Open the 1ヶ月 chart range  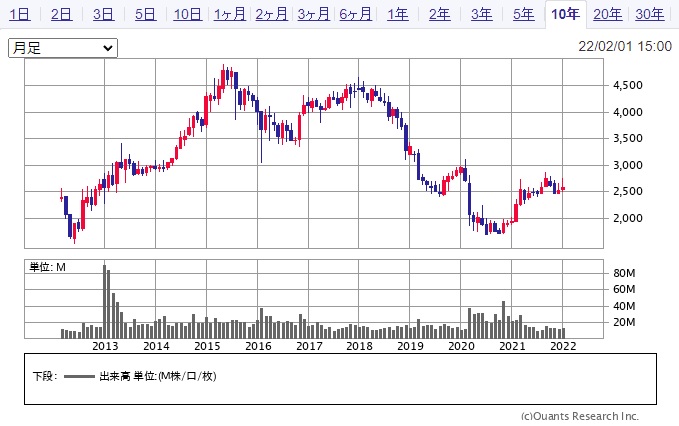point(230,14)
